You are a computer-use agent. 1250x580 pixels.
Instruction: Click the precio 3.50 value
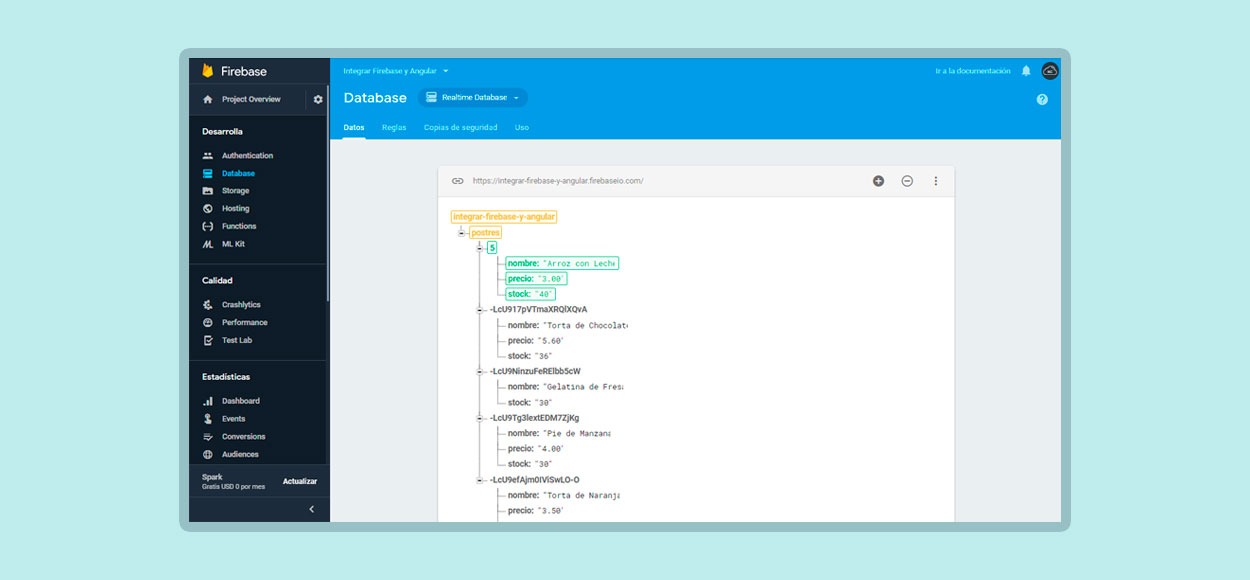click(551, 511)
